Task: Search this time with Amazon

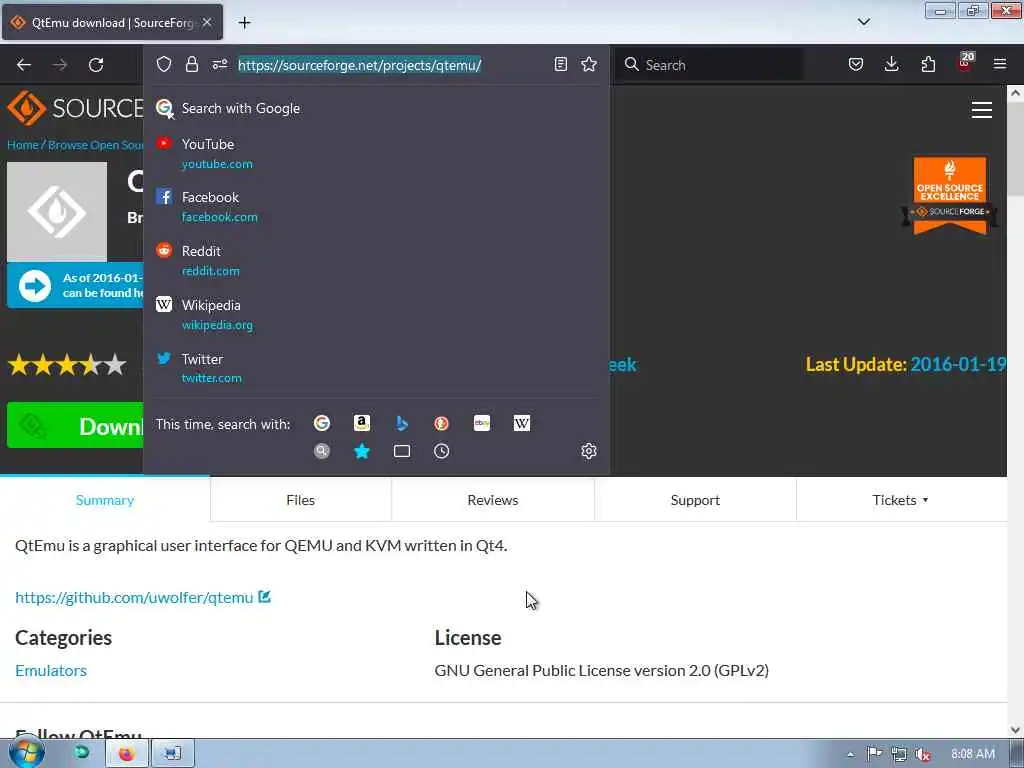Action: pyautogui.click(x=362, y=423)
